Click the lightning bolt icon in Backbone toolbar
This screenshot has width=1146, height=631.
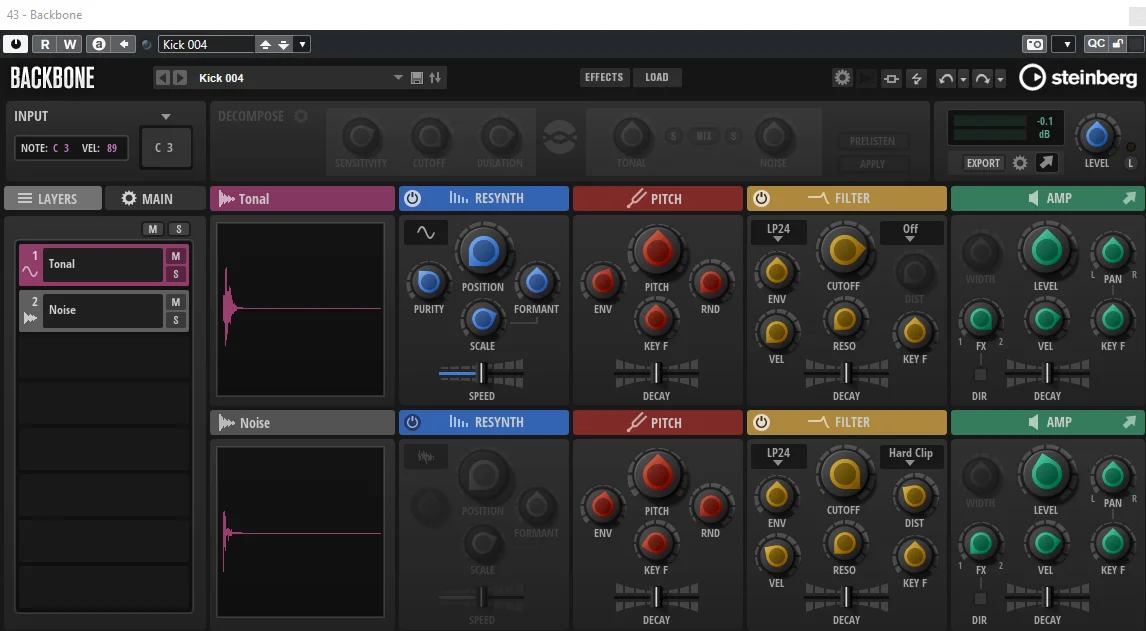(x=917, y=78)
